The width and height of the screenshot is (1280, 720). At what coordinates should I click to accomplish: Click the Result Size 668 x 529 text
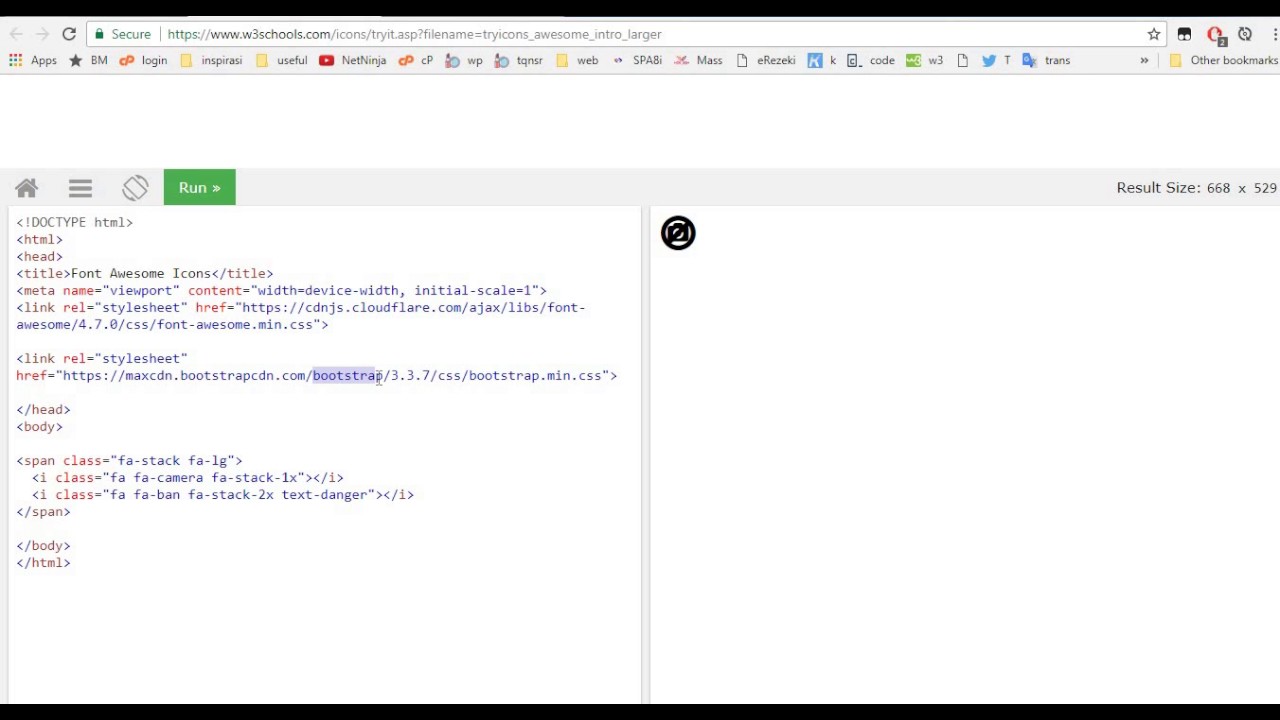pyautogui.click(x=1197, y=188)
